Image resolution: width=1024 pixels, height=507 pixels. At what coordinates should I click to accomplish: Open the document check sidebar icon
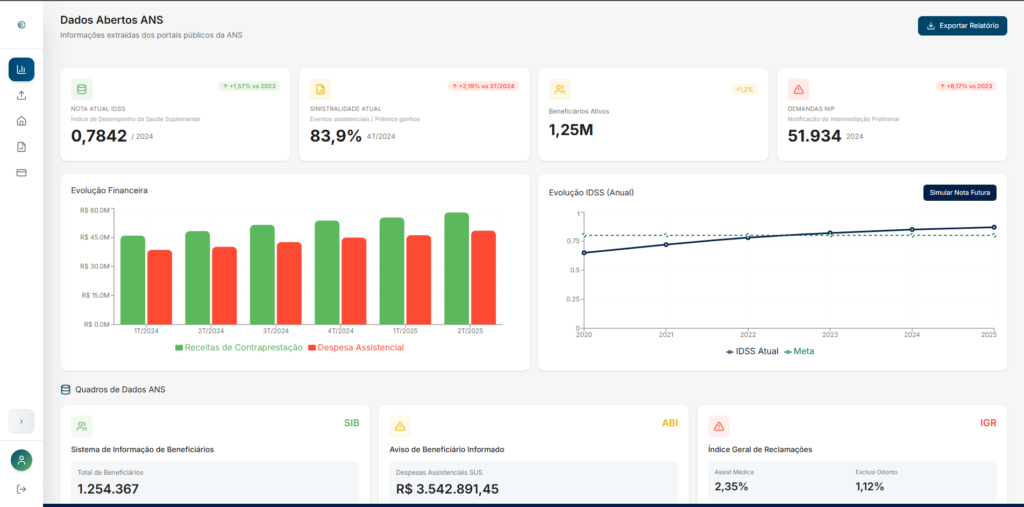(21, 147)
